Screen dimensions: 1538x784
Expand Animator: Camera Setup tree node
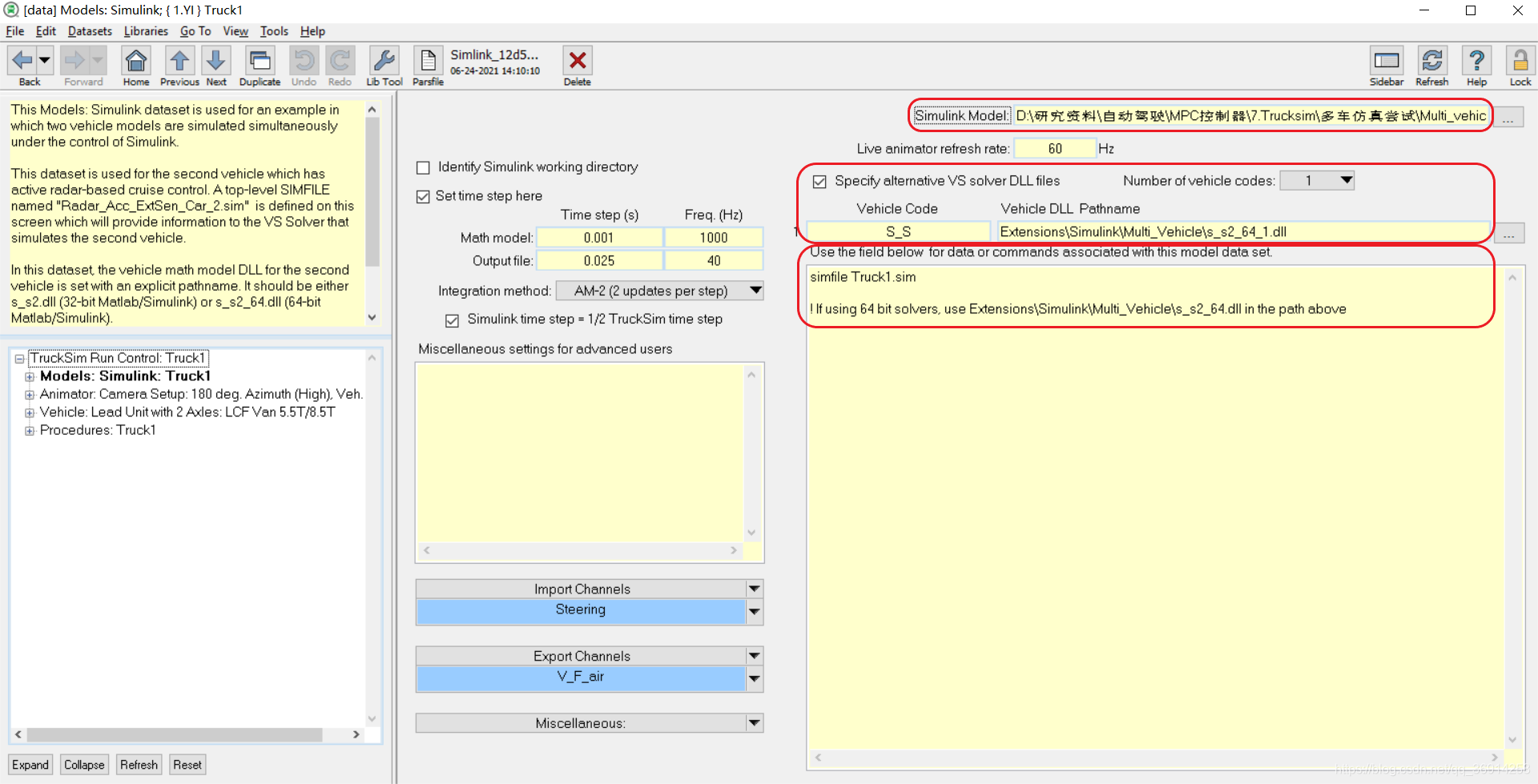coord(30,395)
